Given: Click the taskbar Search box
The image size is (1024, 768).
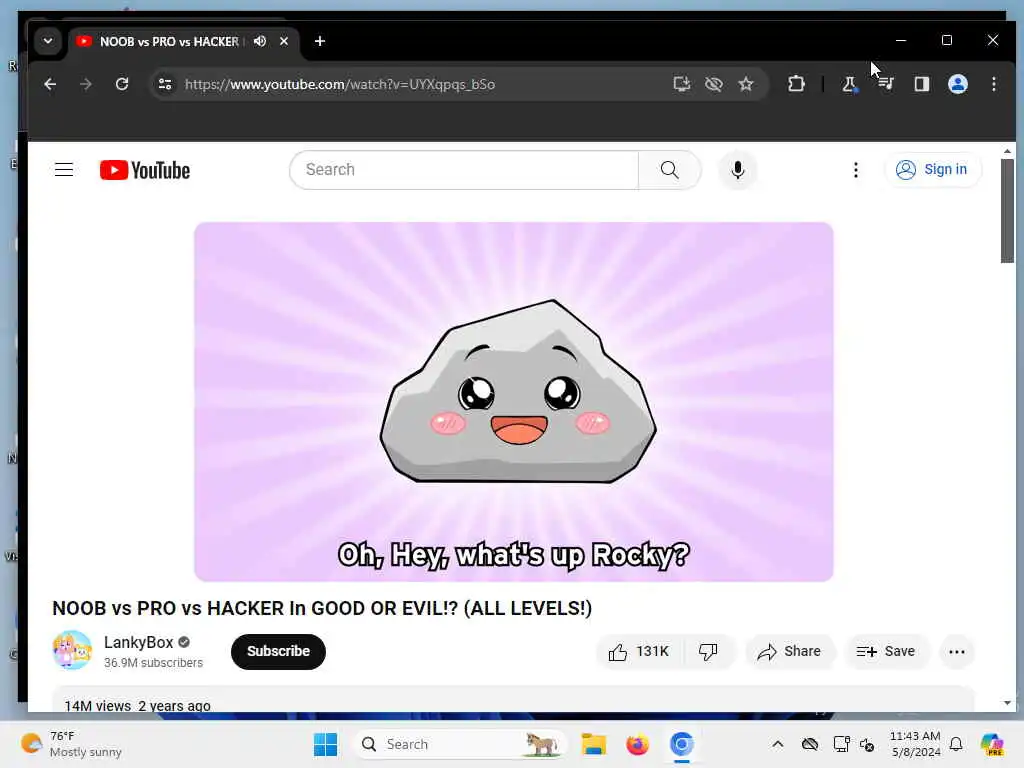Looking at the screenshot, I should click(x=460, y=744).
